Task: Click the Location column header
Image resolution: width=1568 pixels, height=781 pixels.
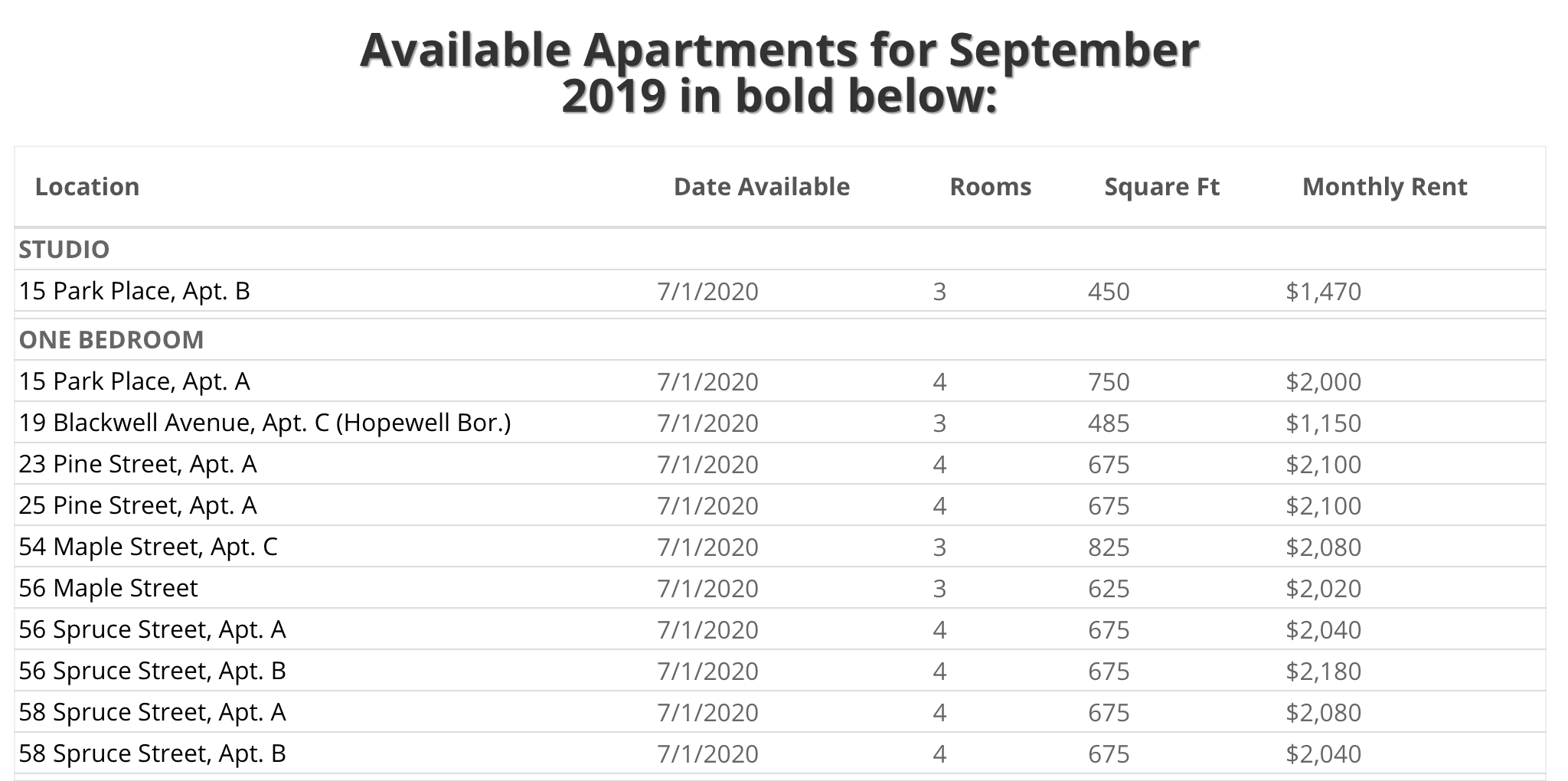Action: click(x=87, y=187)
